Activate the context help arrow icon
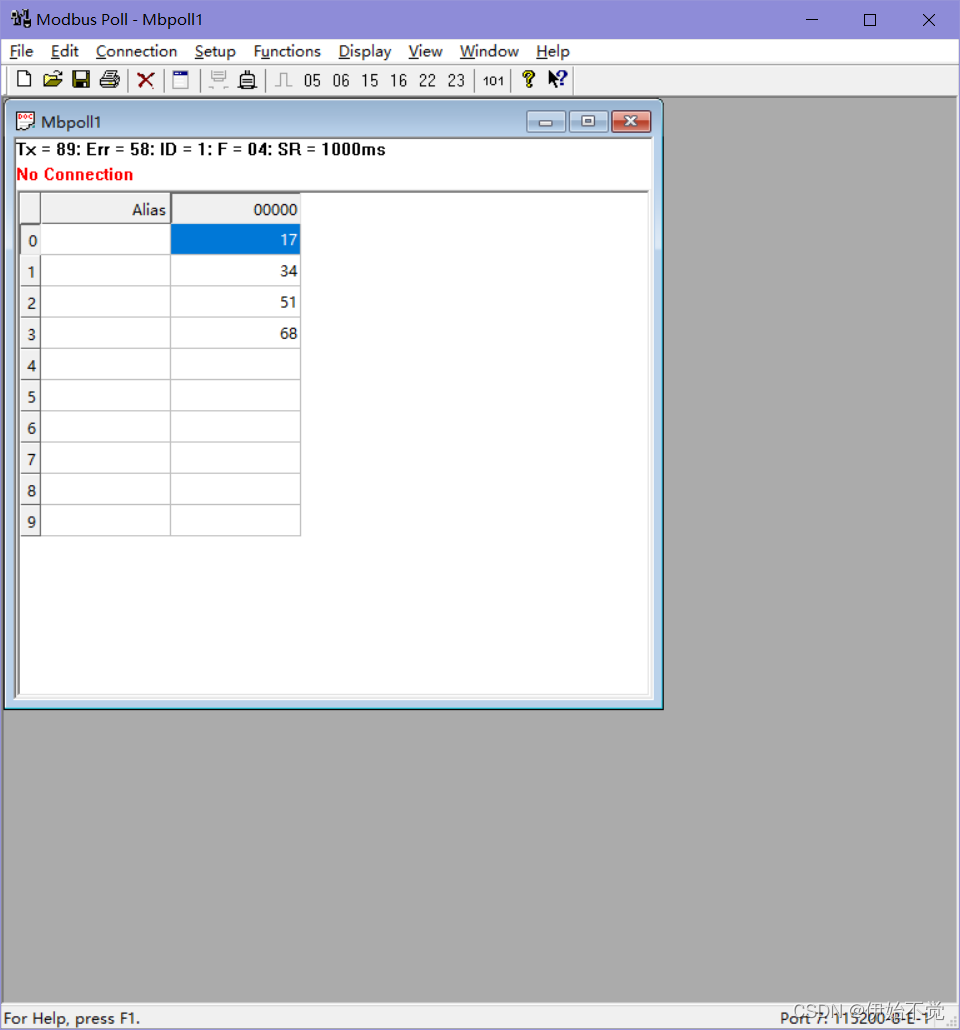The image size is (960, 1030). coord(557,79)
